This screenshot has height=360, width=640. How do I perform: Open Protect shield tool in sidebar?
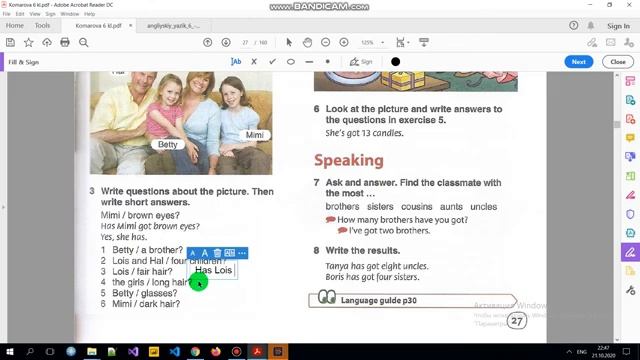[x=630, y=214]
